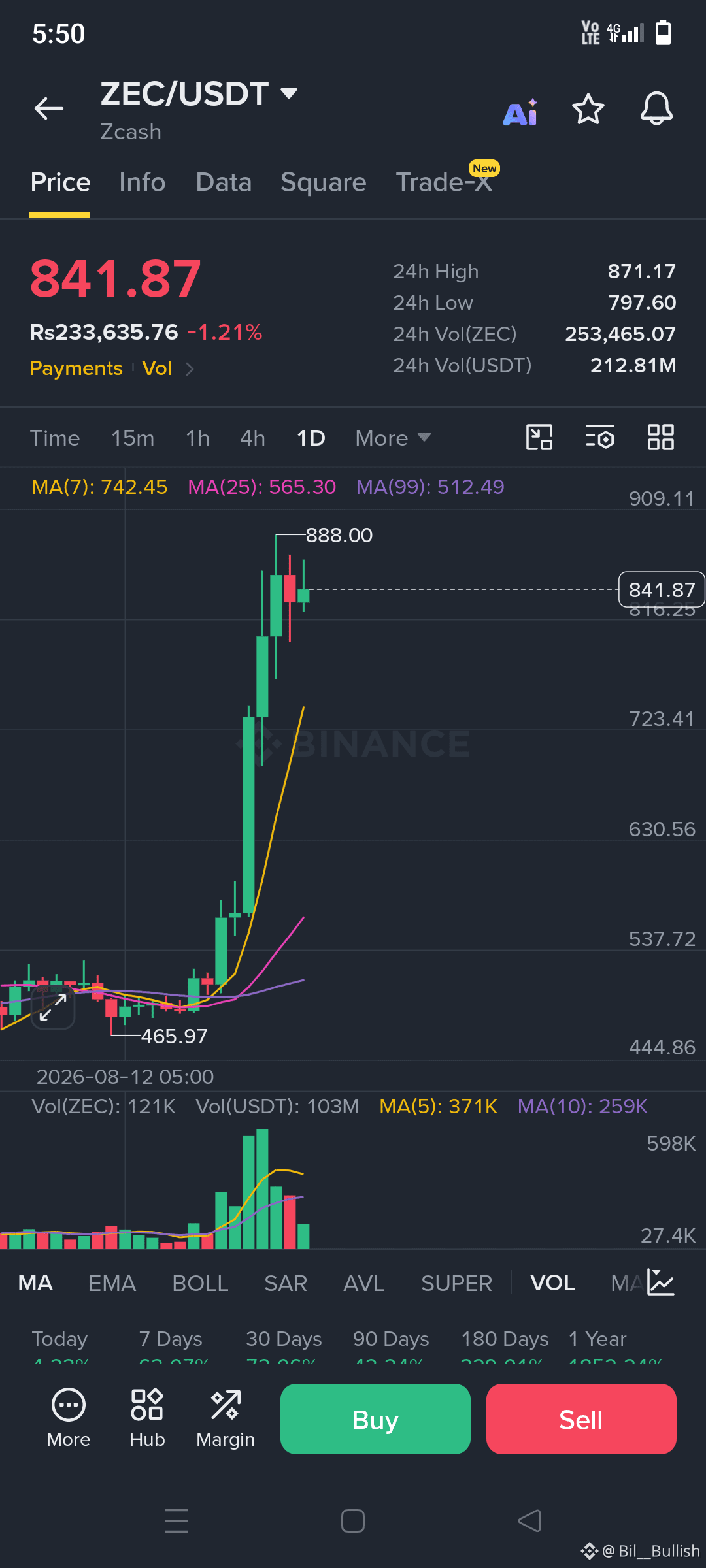
Task: Click the red Sell button
Action: click(x=581, y=1419)
